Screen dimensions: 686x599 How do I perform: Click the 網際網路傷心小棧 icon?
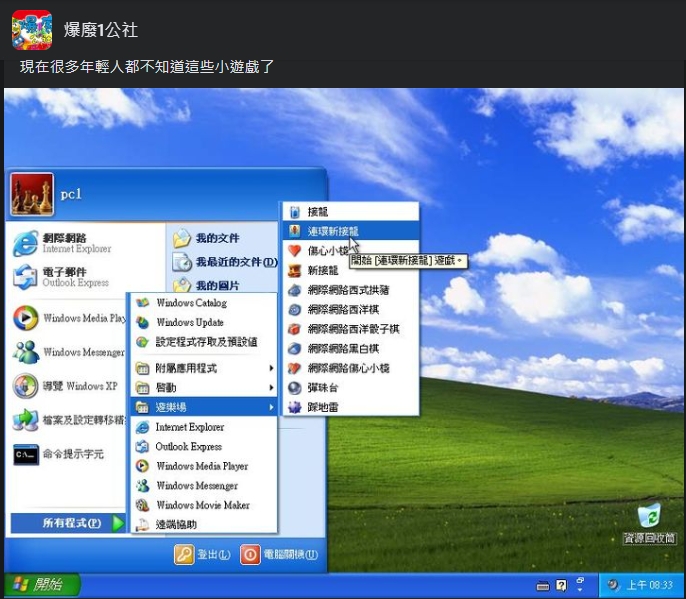click(294, 368)
